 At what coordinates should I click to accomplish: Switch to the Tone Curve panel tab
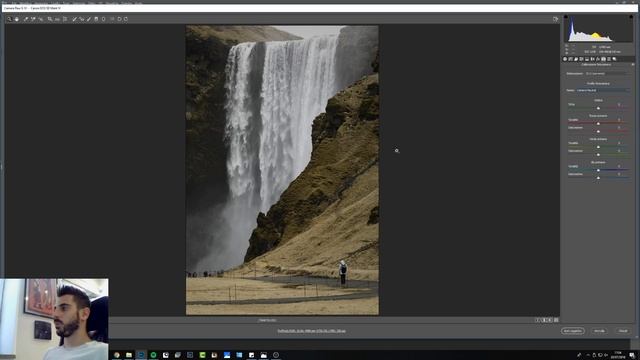point(571,59)
